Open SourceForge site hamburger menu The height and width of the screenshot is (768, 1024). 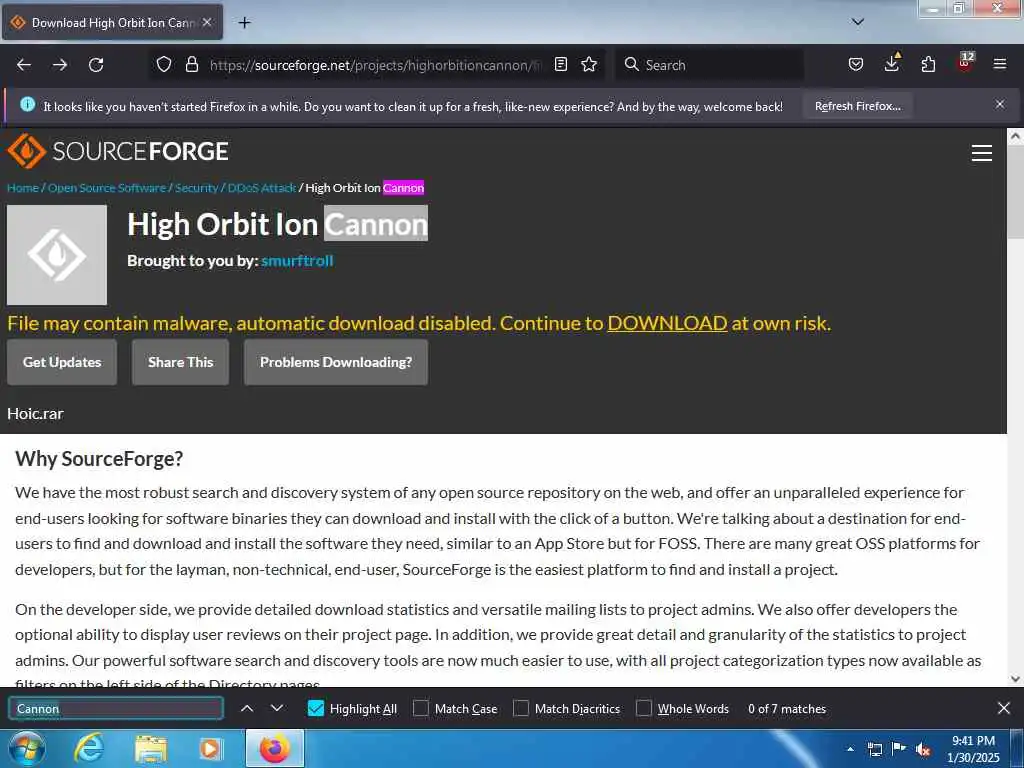(982, 153)
